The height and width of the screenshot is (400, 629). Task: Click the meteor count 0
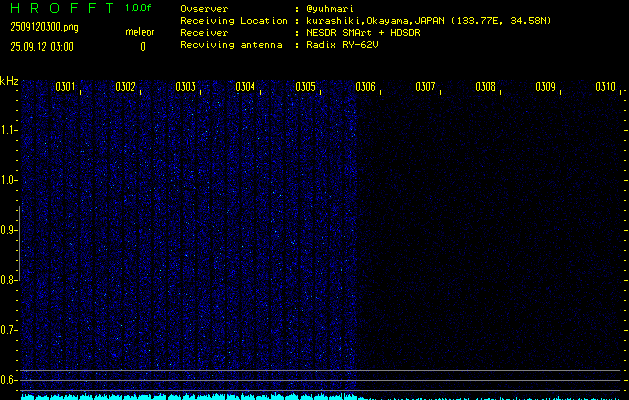(x=143, y=47)
